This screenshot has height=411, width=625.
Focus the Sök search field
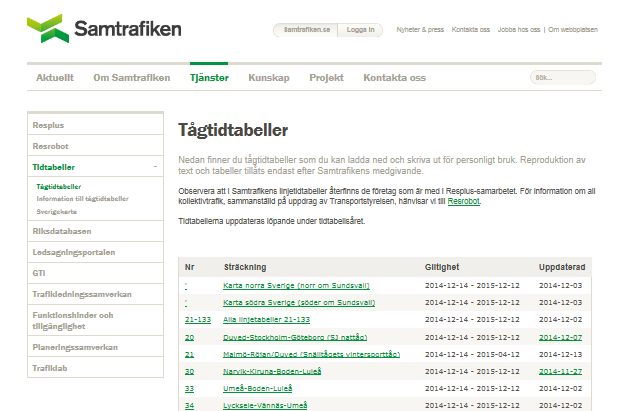tap(562, 77)
